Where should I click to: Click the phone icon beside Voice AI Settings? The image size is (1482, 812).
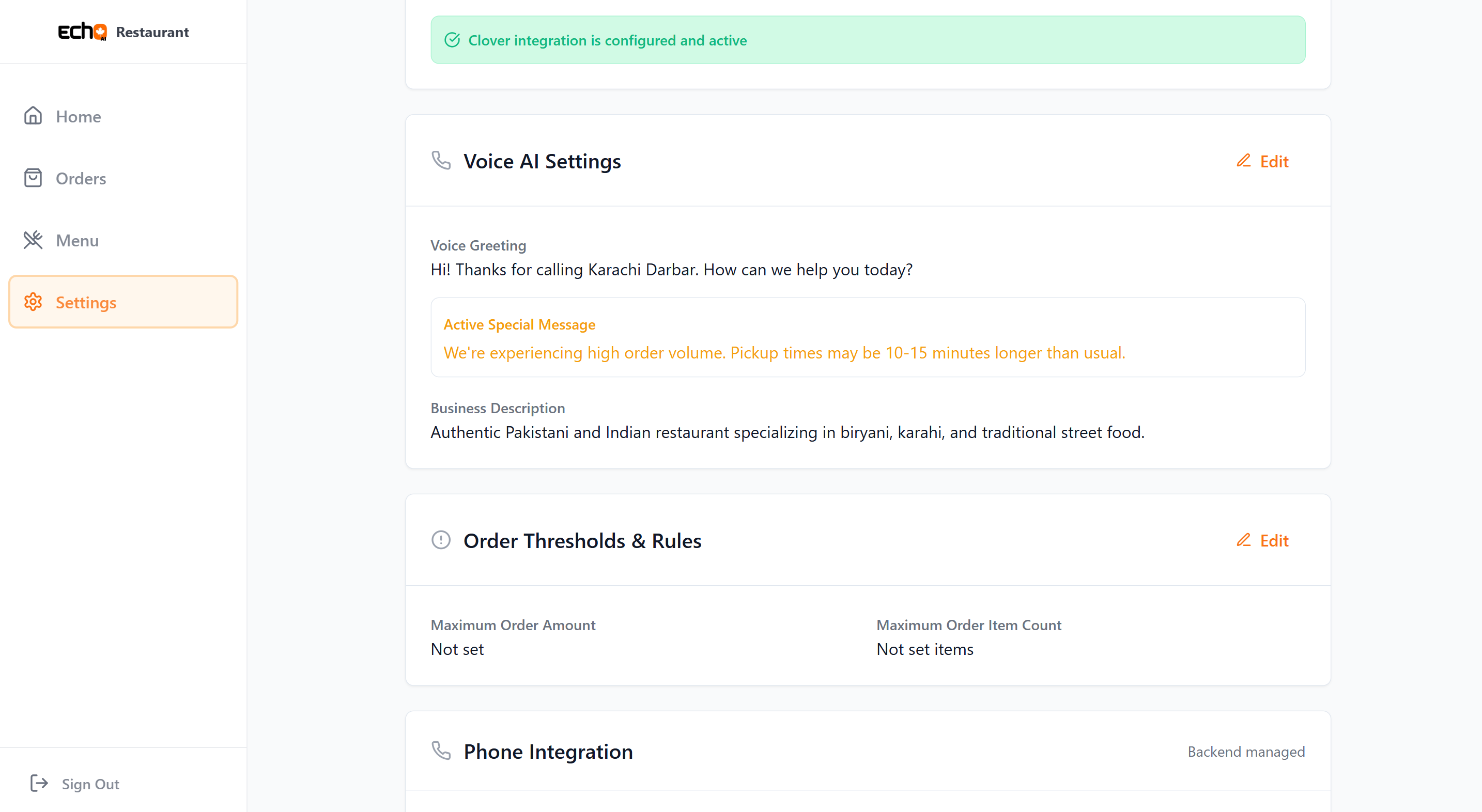[x=441, y=161]
